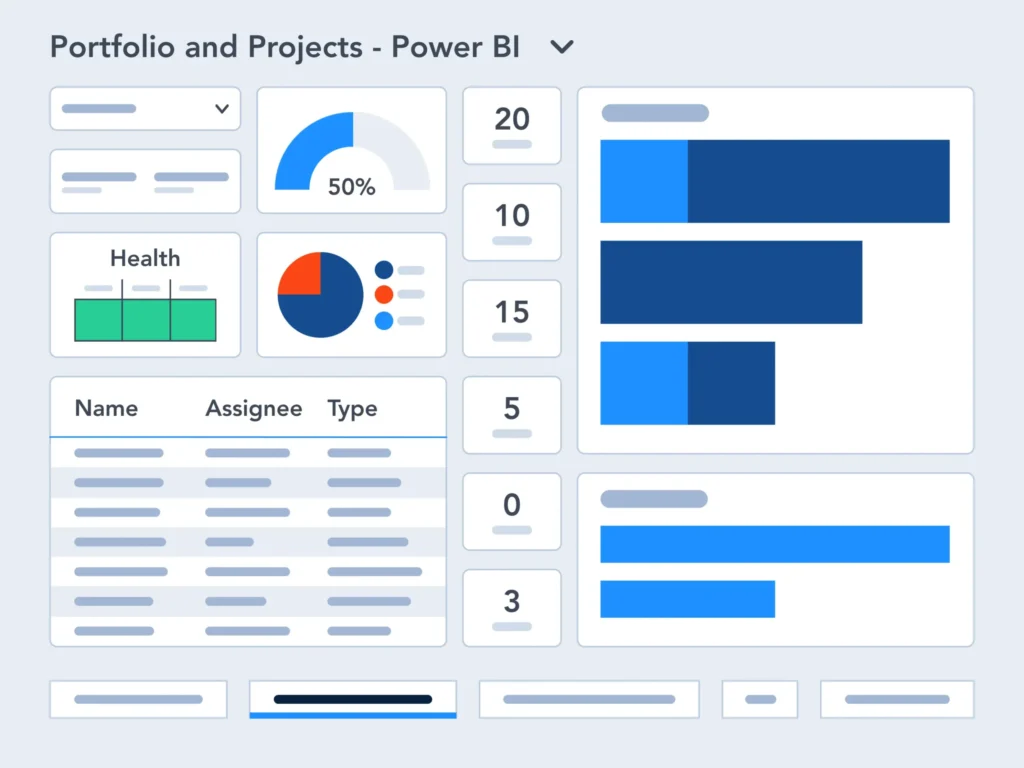This screenshot has width=1024, height=768.
Task: Click the light blue legend dot in pie legend
Action: pyautogui.click(x=381, y=318)
